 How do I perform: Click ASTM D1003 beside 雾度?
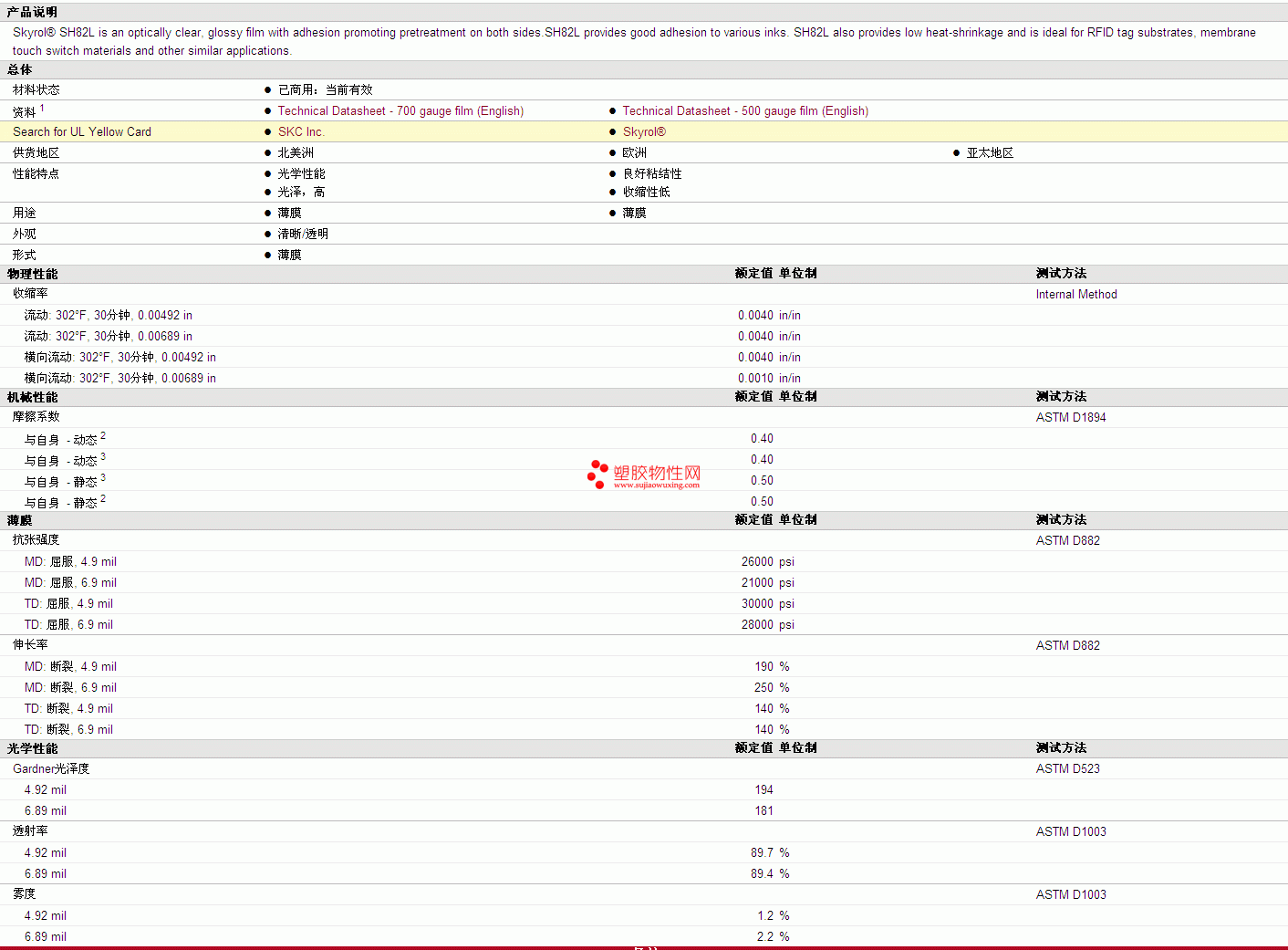point(1071,894)
